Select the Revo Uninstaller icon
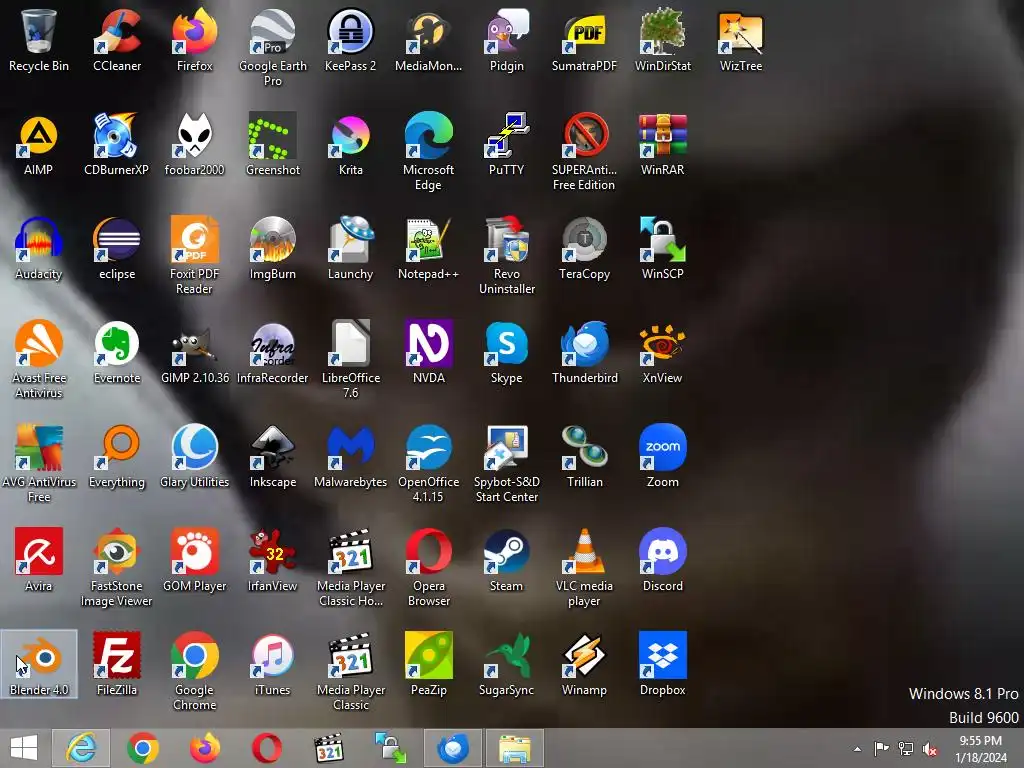 tap(506, 255)
